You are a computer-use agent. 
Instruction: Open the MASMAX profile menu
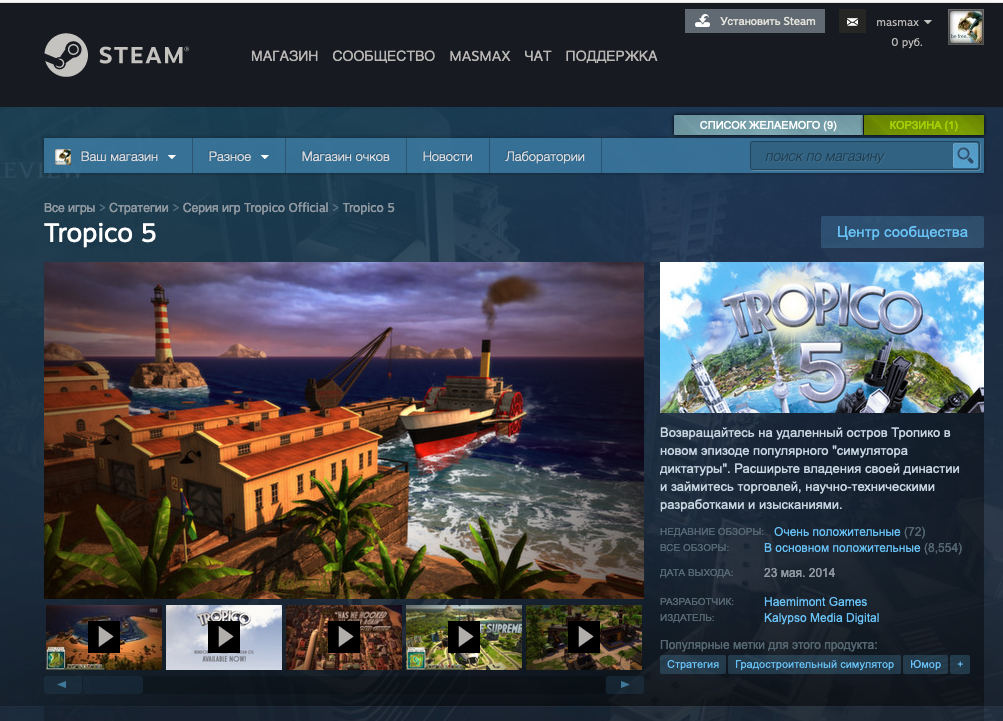480,56
